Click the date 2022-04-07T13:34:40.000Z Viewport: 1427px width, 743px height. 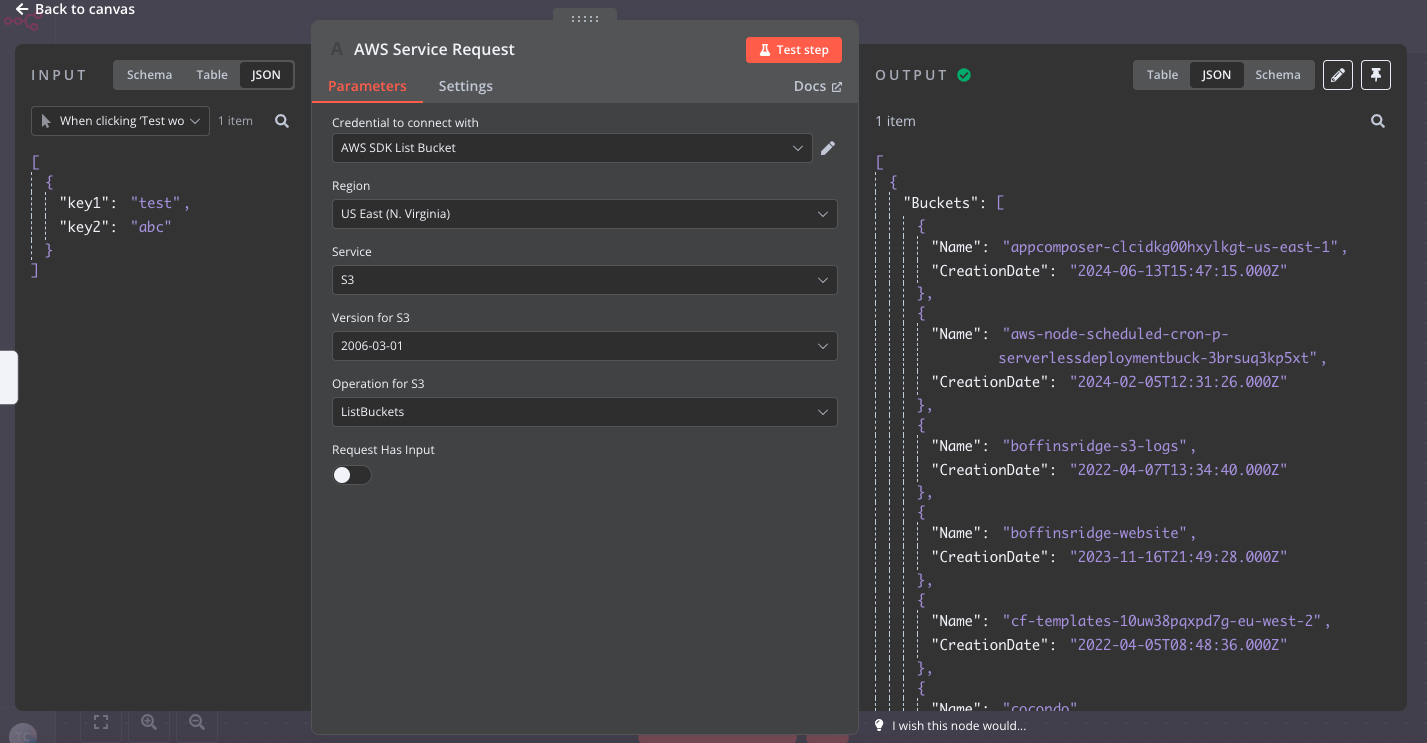click(x=1178, y=470)
